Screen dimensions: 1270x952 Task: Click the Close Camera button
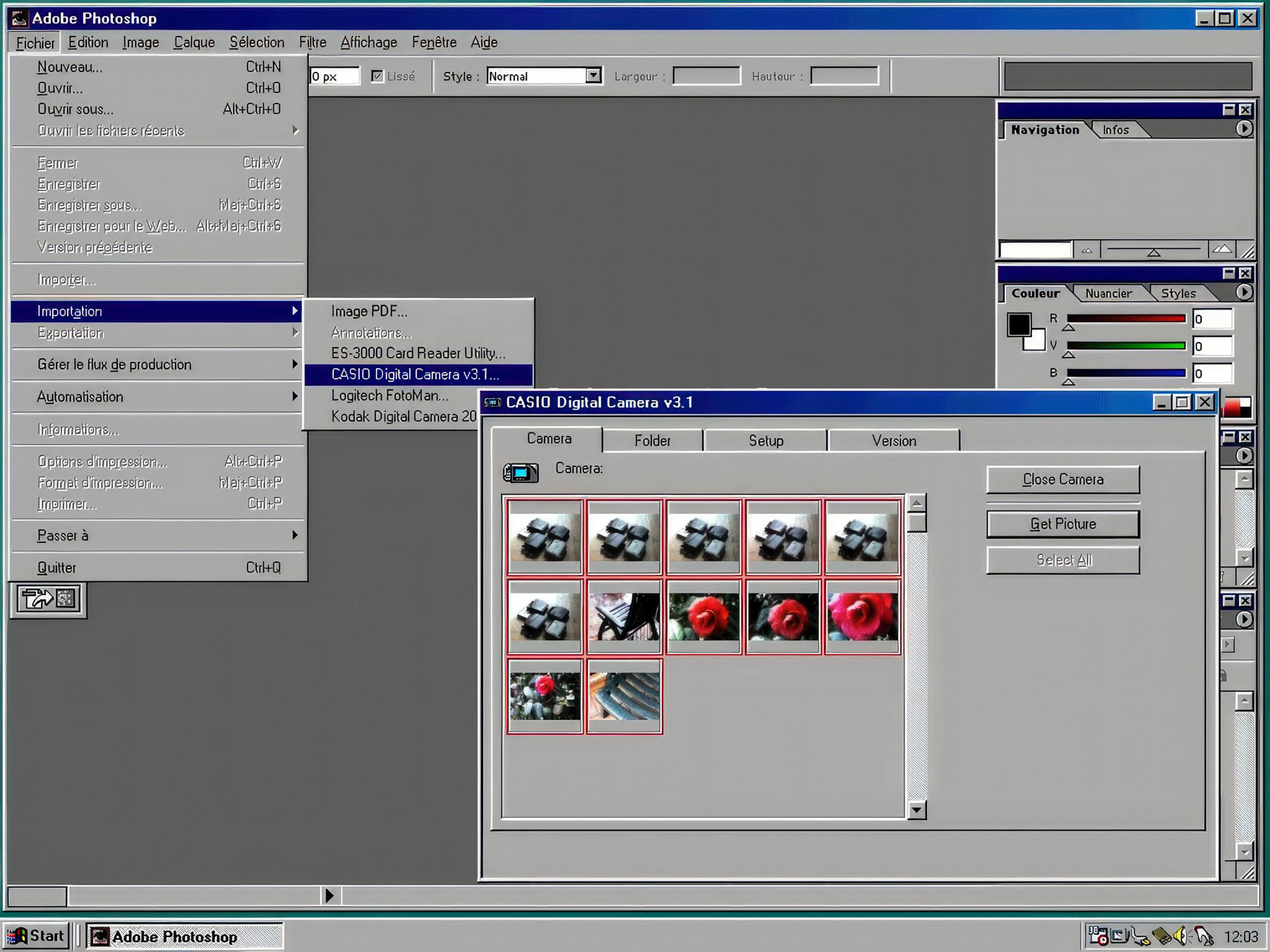pos(1063,480)
